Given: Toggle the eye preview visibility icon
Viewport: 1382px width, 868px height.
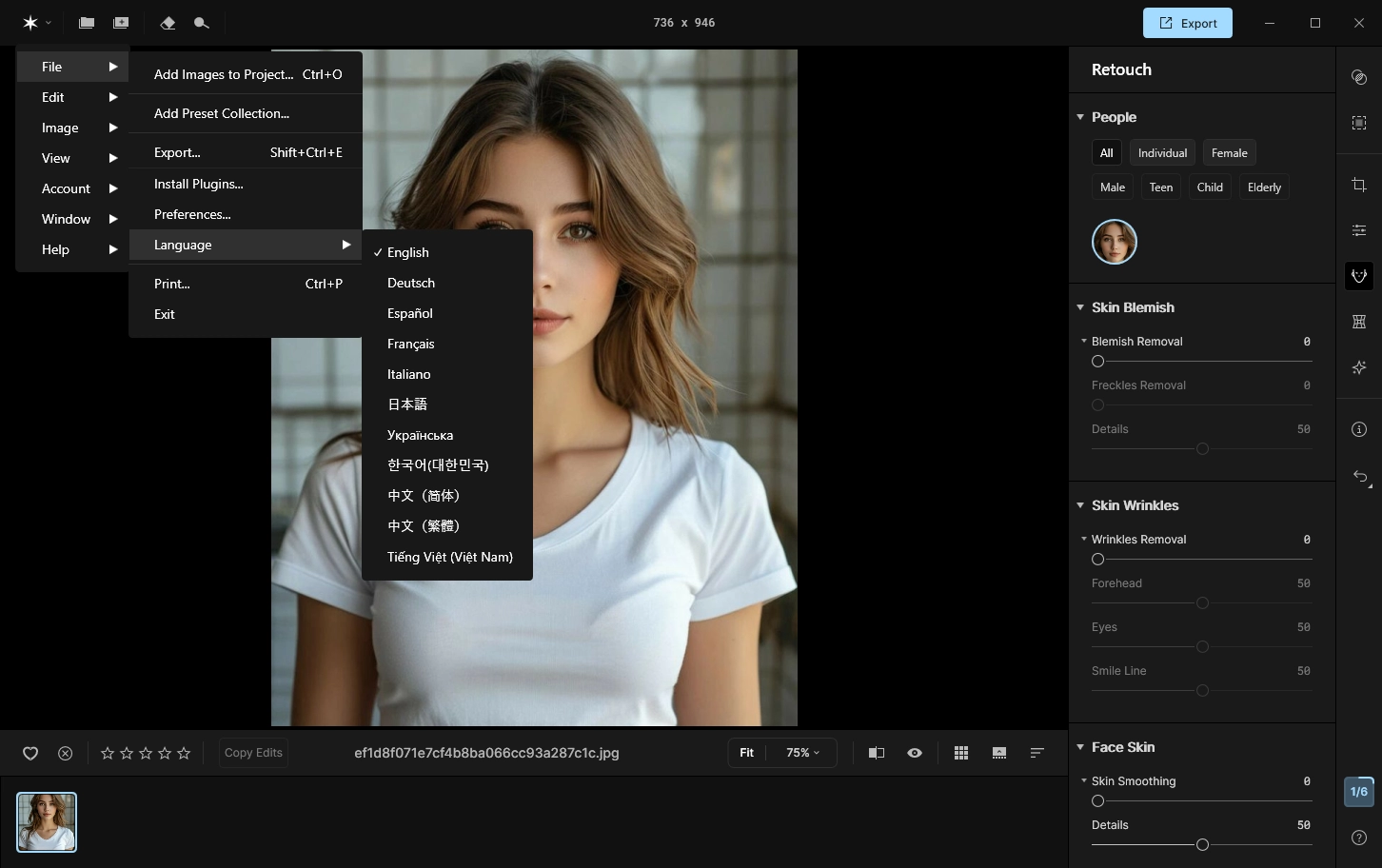Looking at the screenshot, I should (x=915, y=753).
